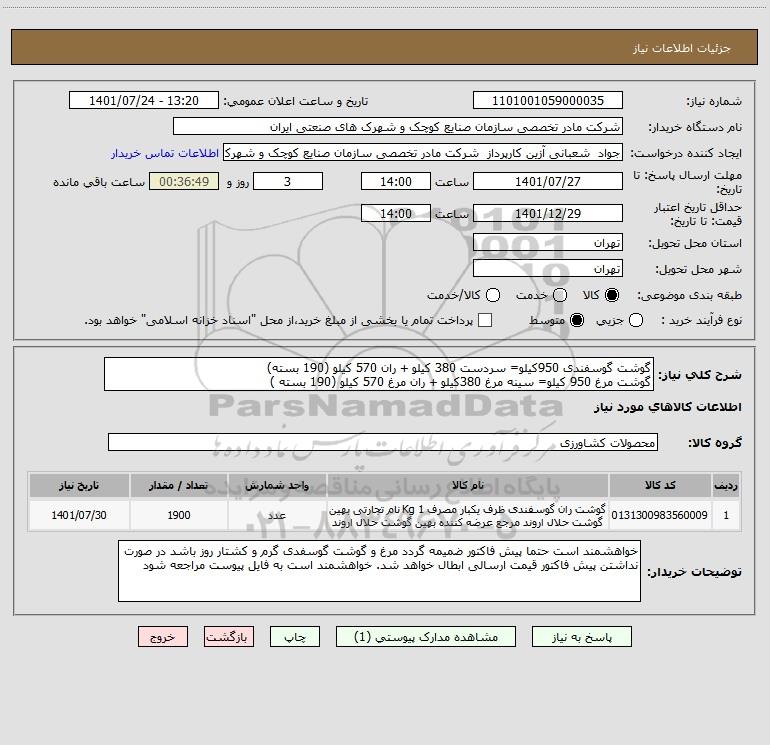Click the remaining time countdown 00:36:49
Screen dimensions: 770x745
[184, 181]
